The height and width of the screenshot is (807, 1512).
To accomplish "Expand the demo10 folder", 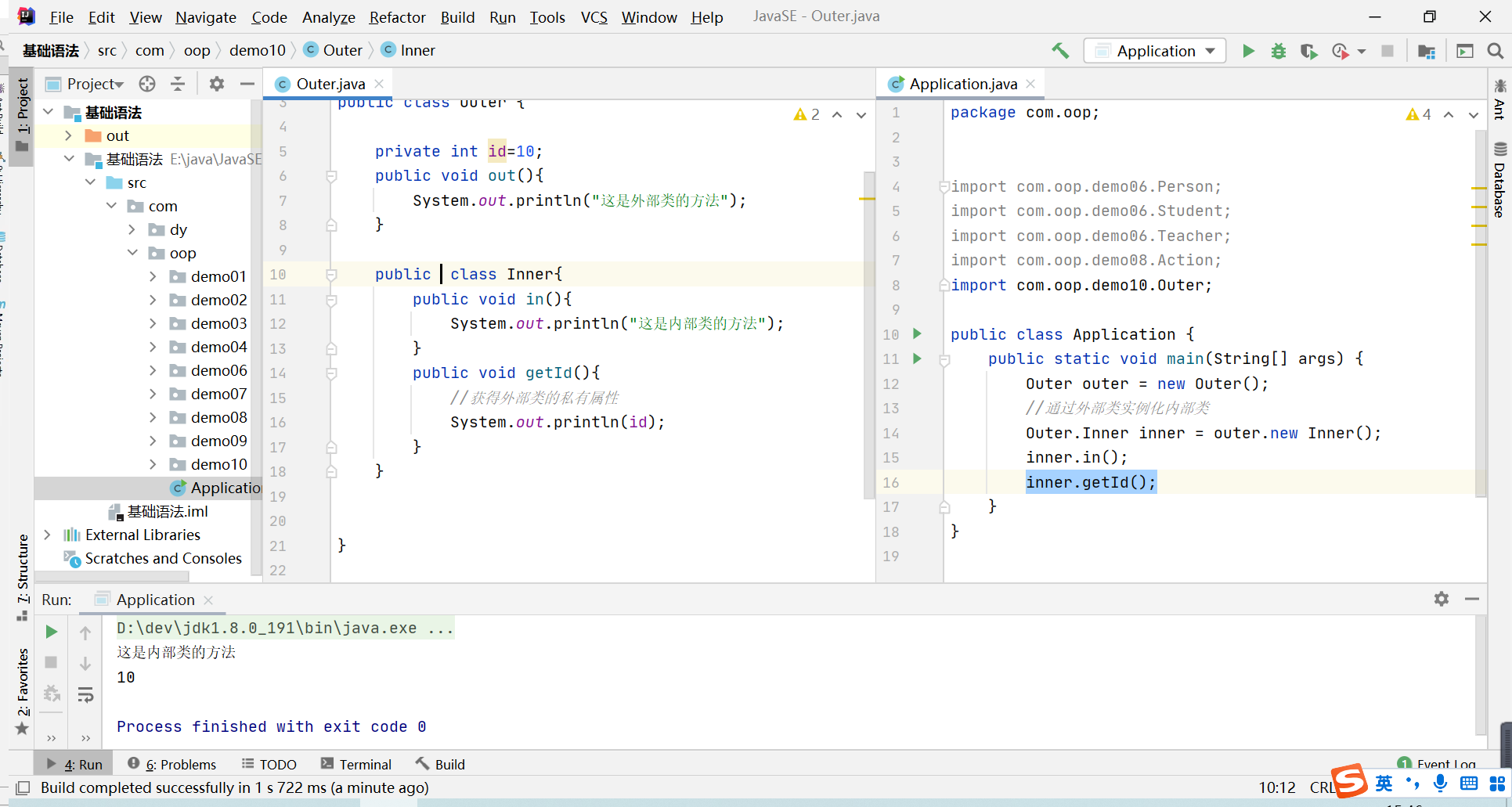I will (153, 464).
